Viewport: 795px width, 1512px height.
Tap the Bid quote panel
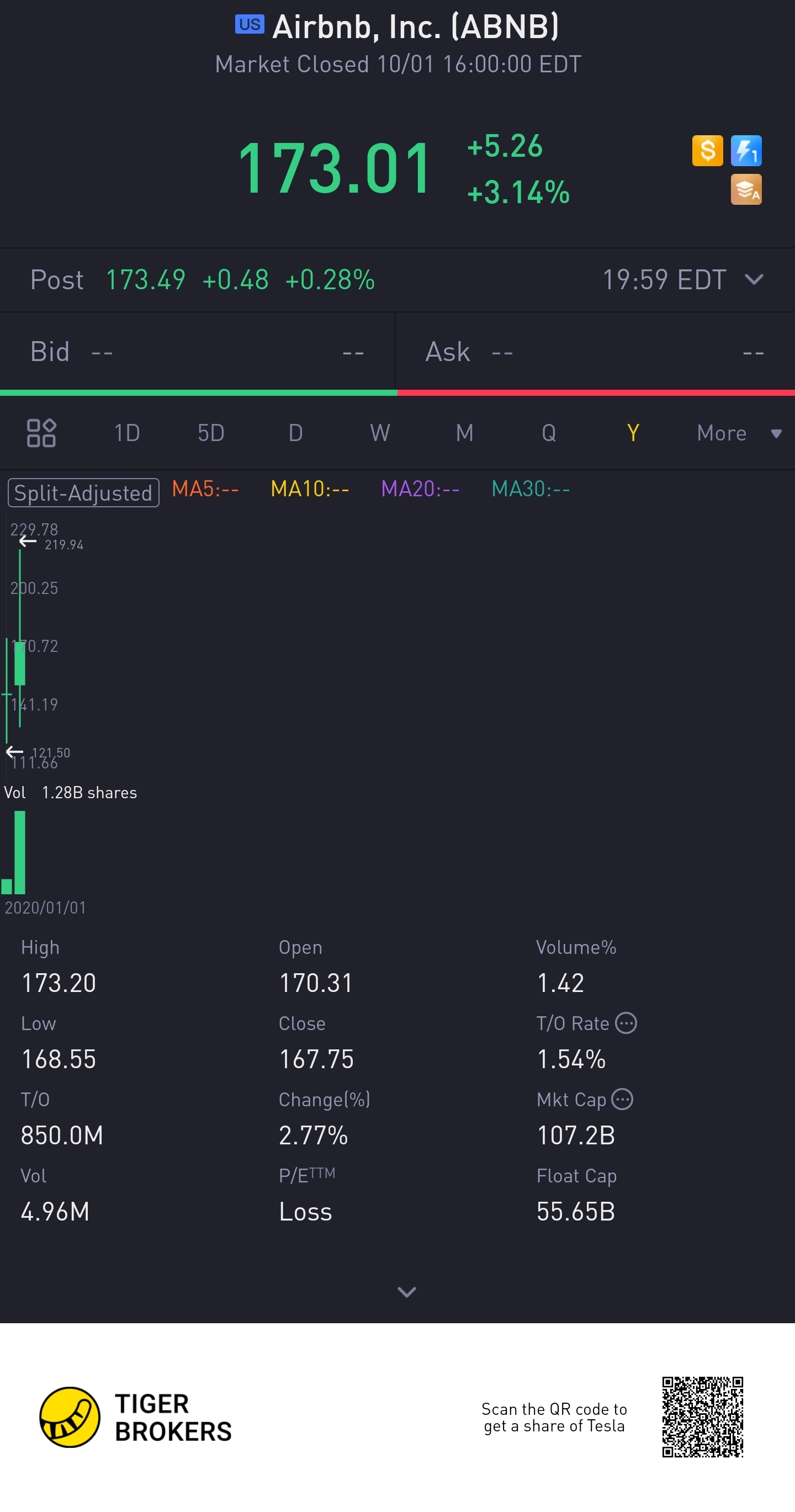click(197, 352)
